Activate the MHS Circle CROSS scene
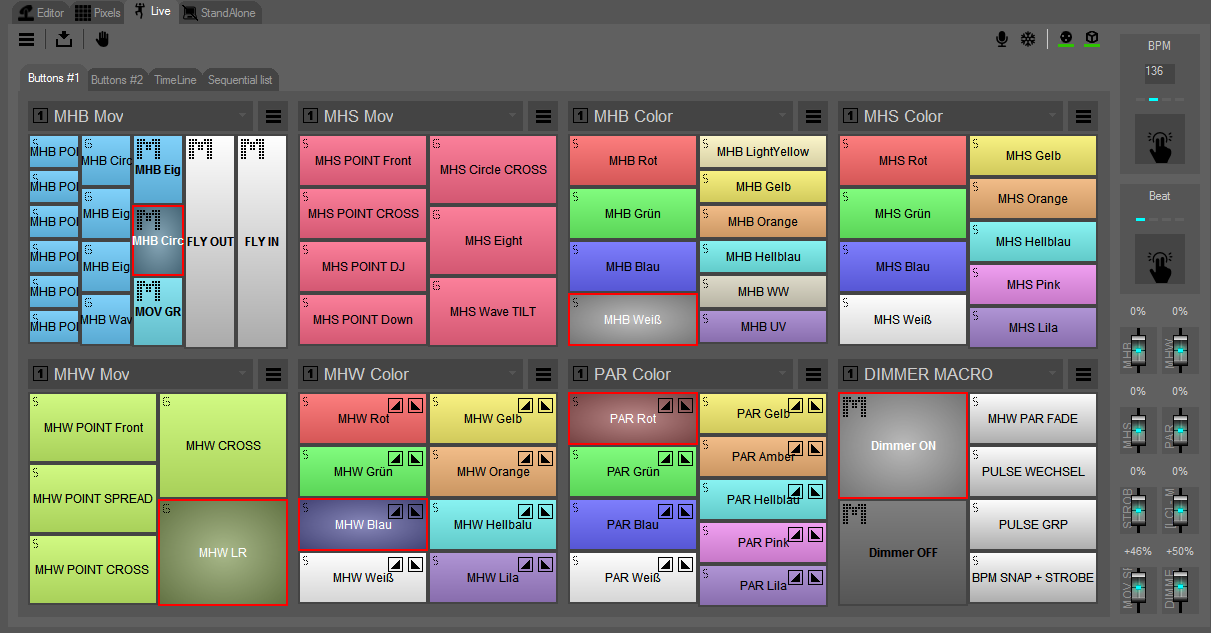Image resolution: width=1211 pixels, height=633 pixels. click(x=493, y=169)
